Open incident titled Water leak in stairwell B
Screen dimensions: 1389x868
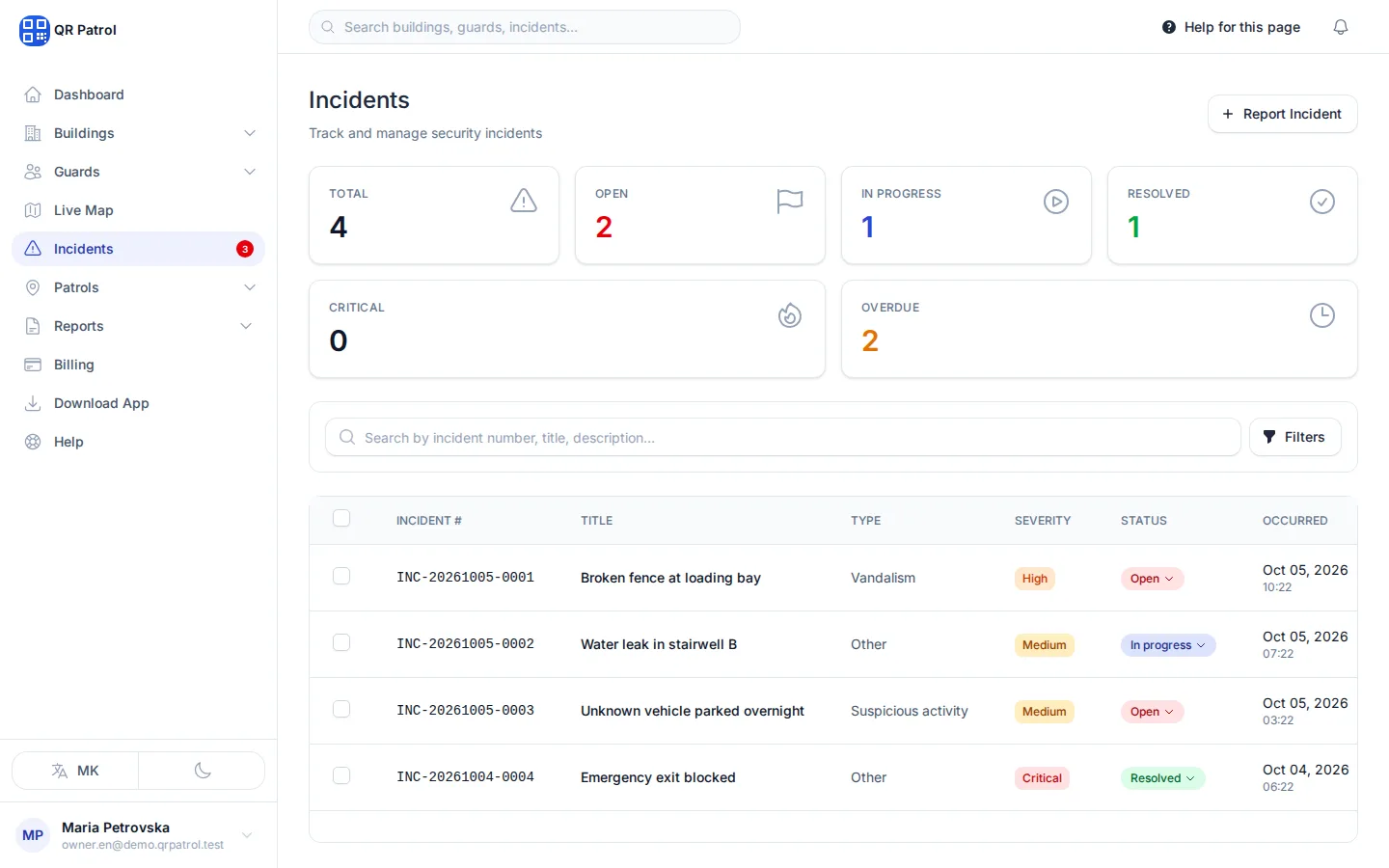pyautogui.click(x=659, y=644)
